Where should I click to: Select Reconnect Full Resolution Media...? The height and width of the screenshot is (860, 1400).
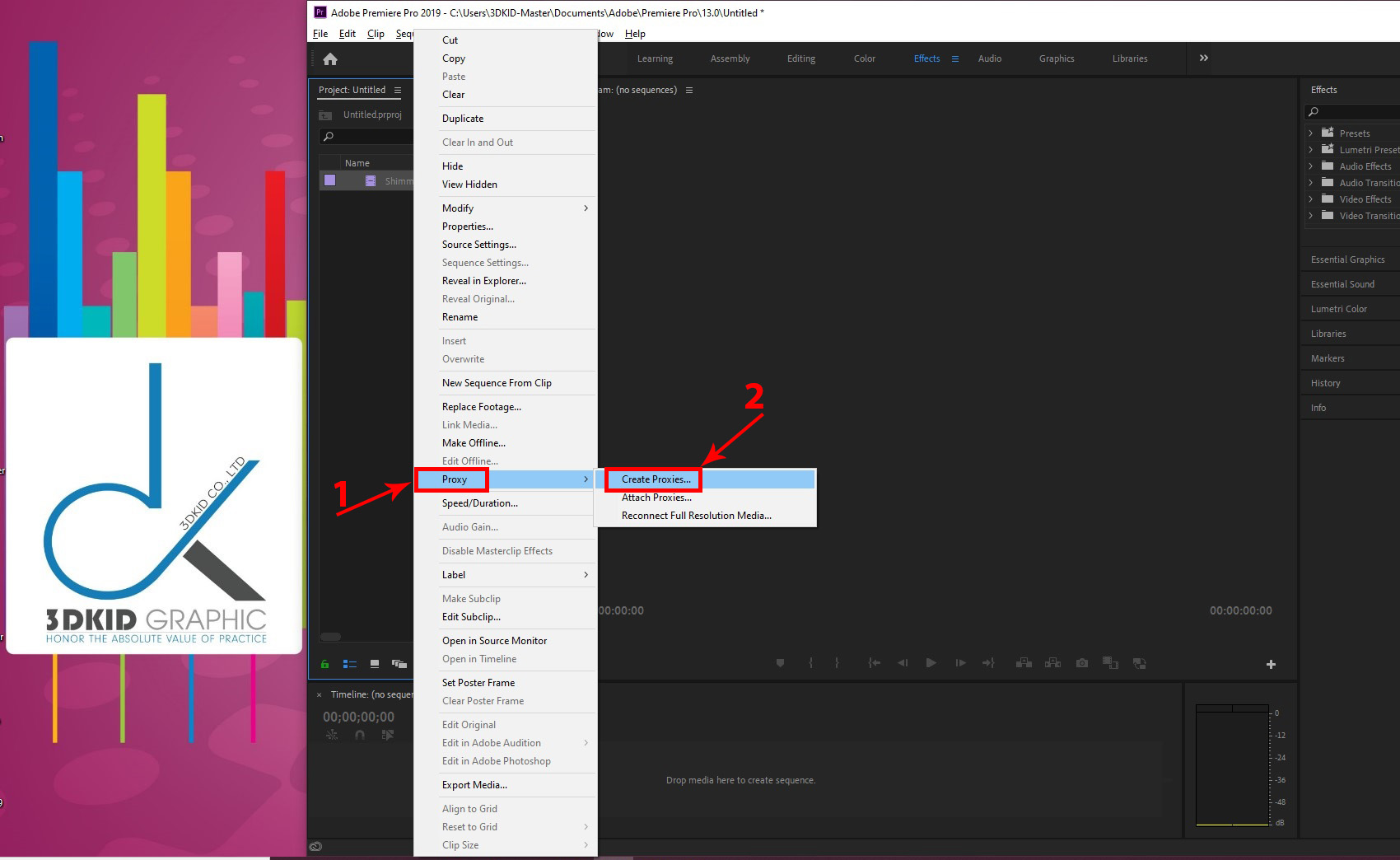(x=706, y=516)
